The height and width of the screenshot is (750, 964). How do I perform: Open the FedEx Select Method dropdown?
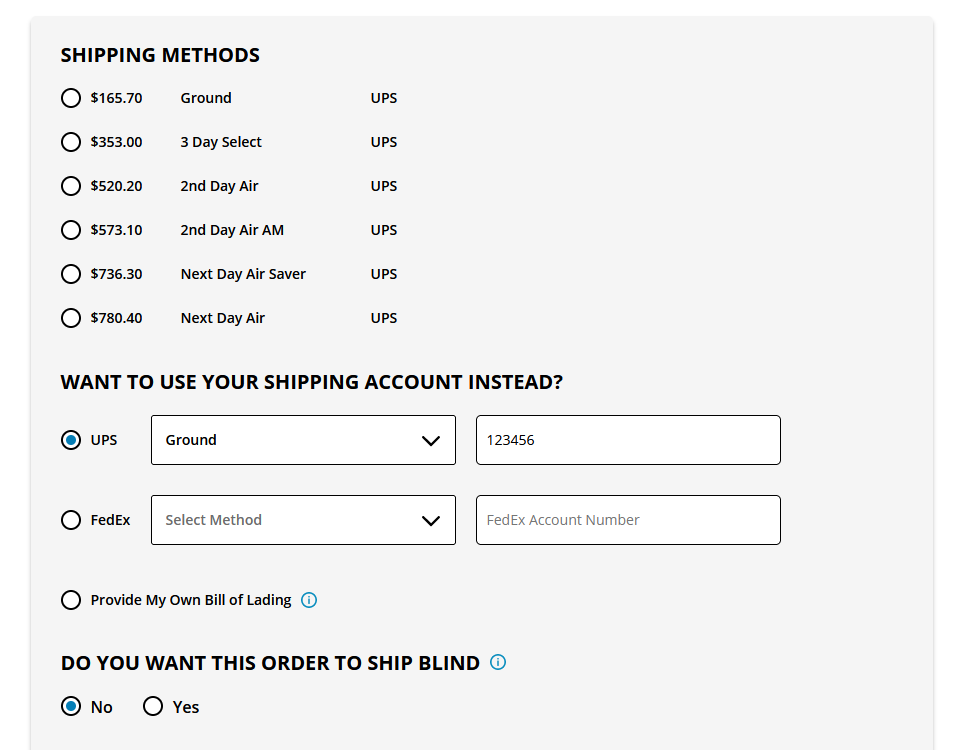click(303, 520)
